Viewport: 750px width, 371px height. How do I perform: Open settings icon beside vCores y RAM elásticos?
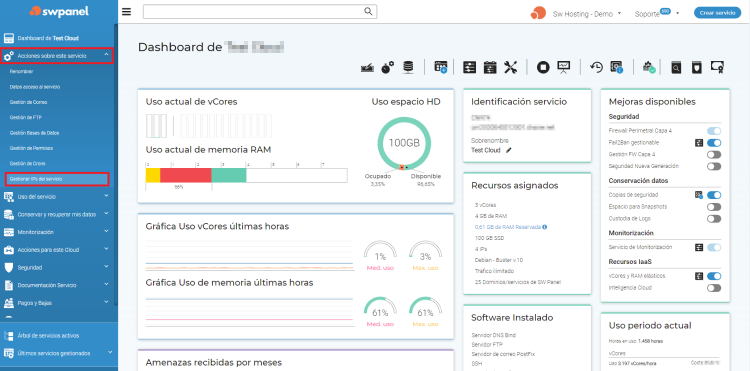coord(698,276)
